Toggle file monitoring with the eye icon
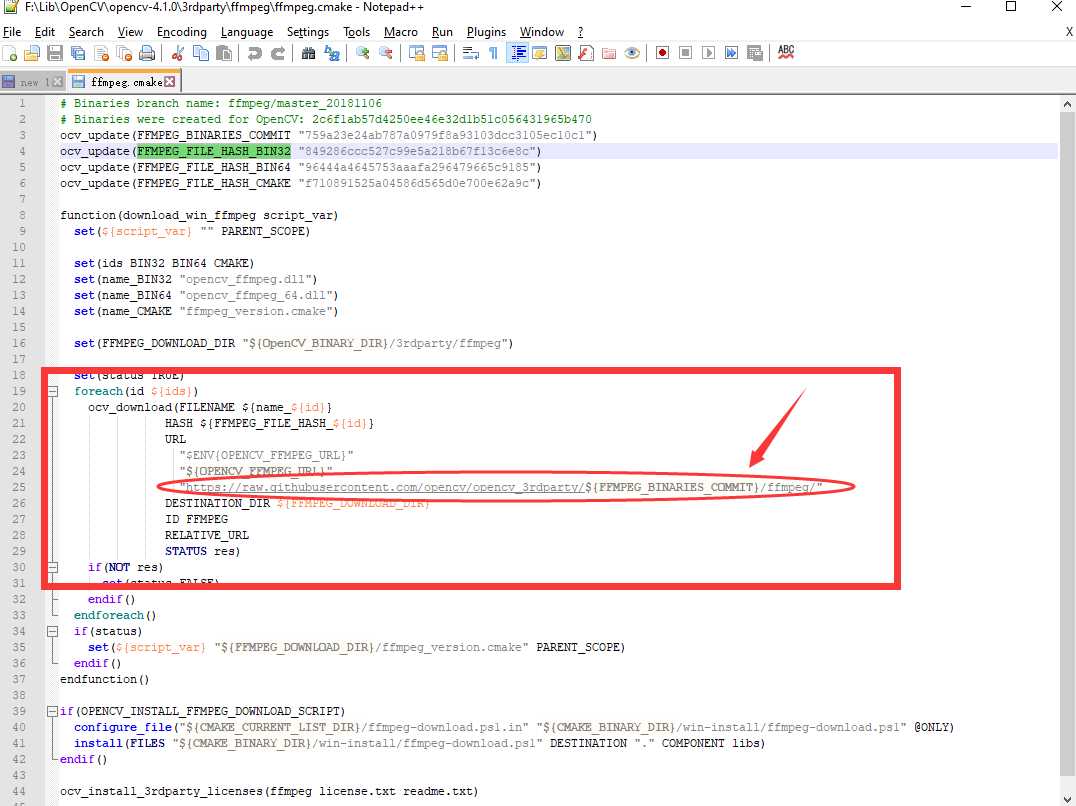The height and width of the screenshot is (806, 1076). (x=632, y=54)
